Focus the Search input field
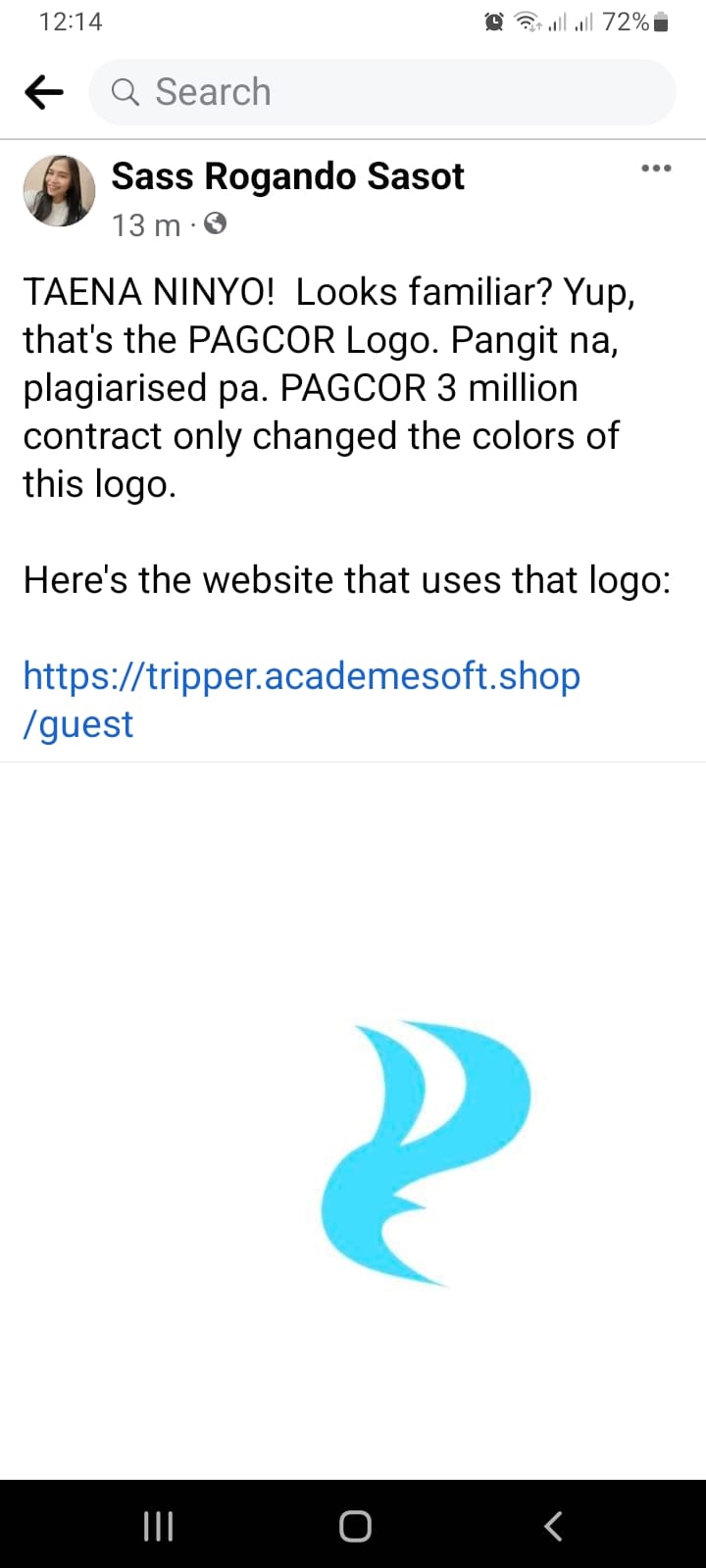 (382, 92)
